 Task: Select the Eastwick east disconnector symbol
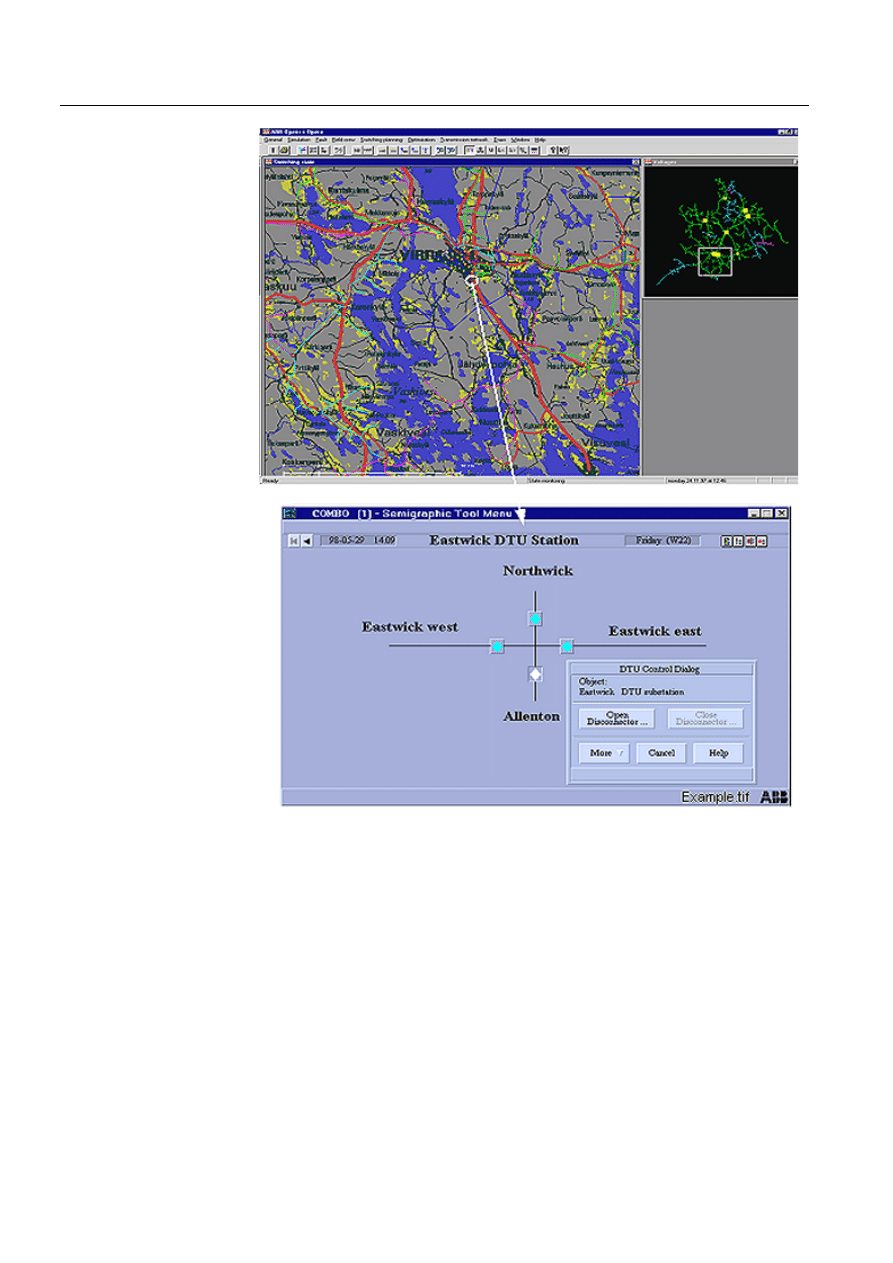566,646
